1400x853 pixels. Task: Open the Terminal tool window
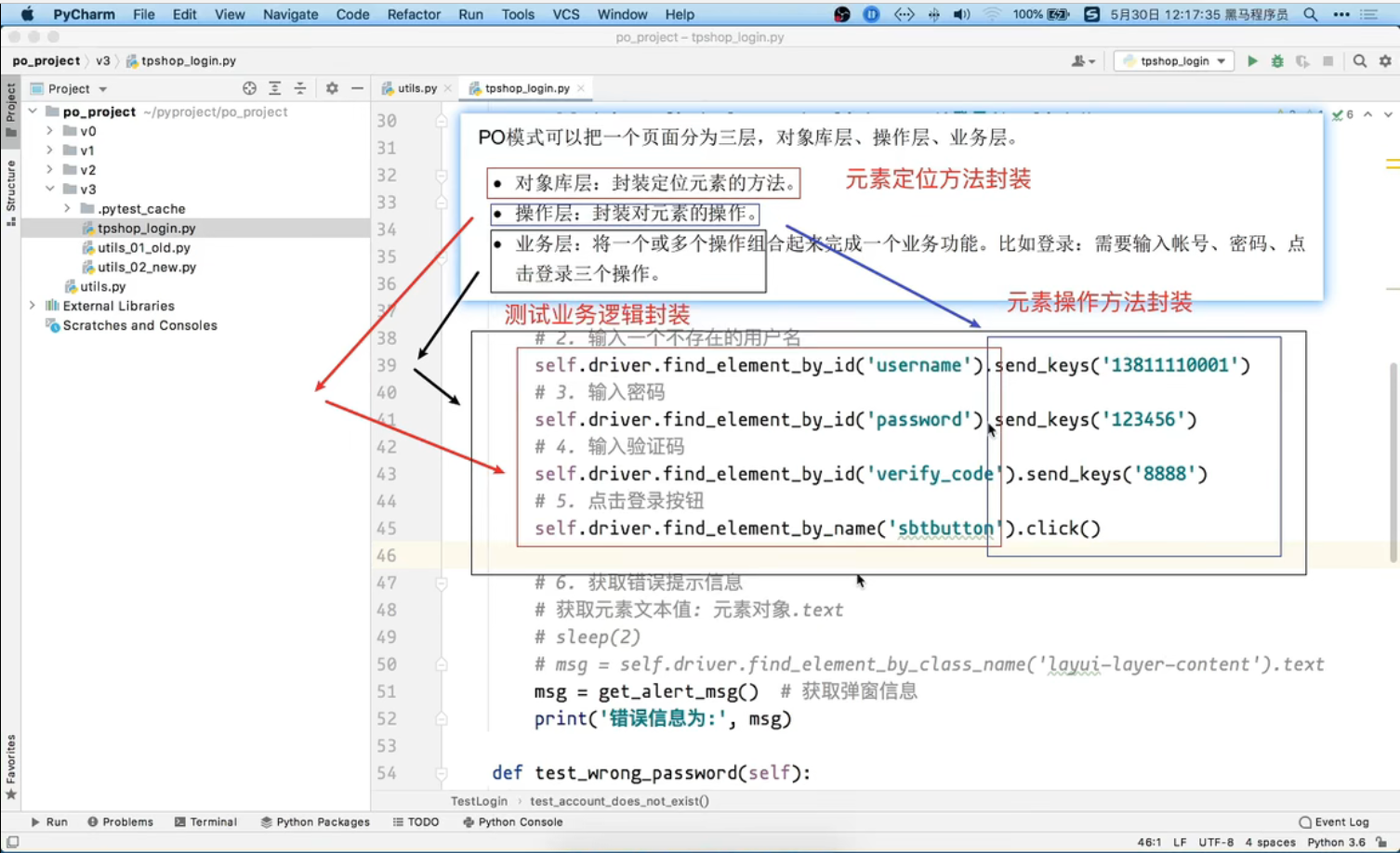[205, 822]
